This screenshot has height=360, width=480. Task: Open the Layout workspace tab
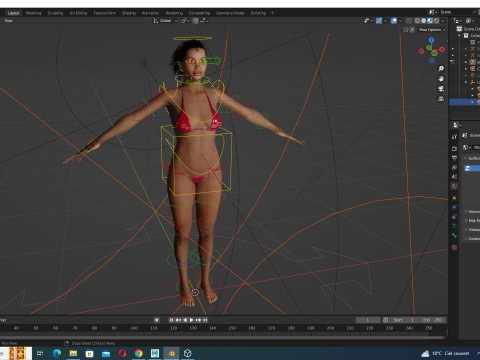[x=13, y=13]
